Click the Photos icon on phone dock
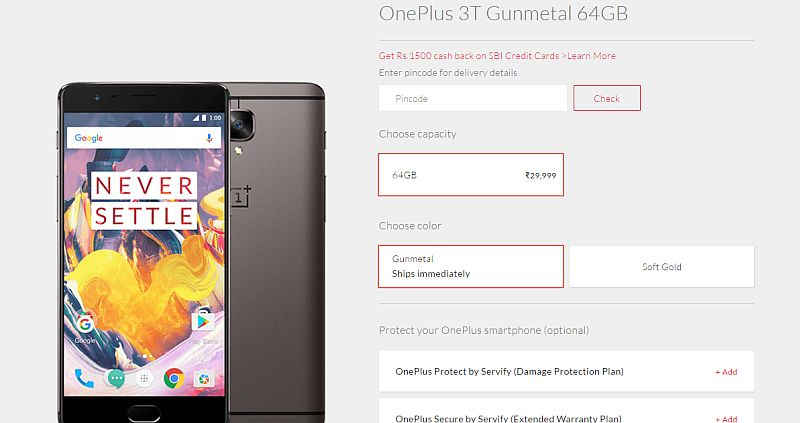Viewport: 800px width, 423px height. coord(204,379)
